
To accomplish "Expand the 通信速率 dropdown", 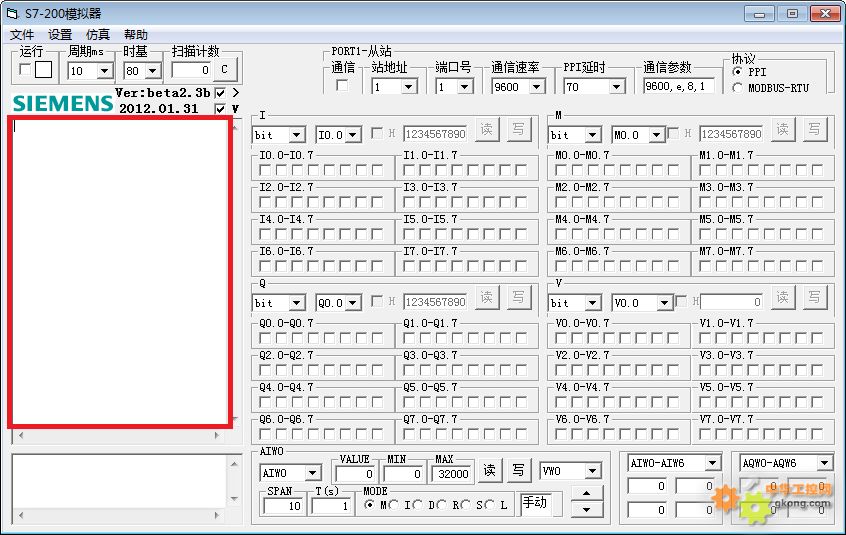I will [x=536, y=87].
